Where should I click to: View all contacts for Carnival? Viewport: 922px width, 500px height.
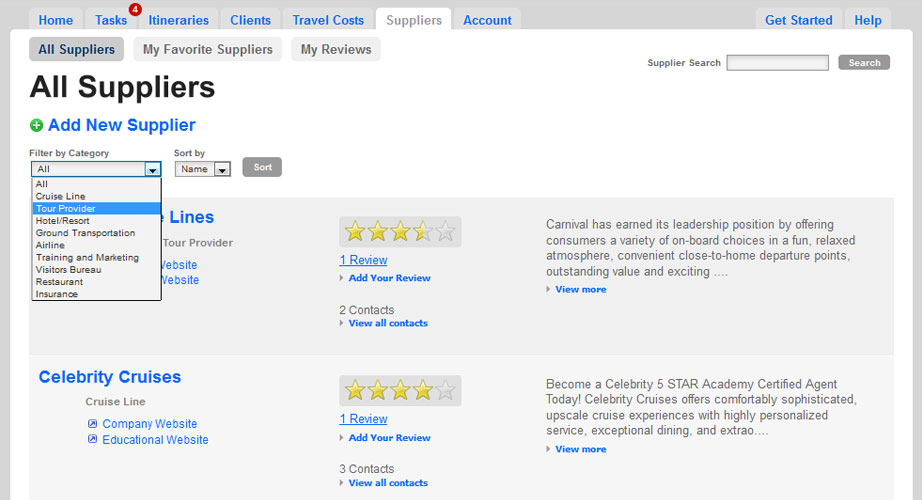[x=388, y=323]
